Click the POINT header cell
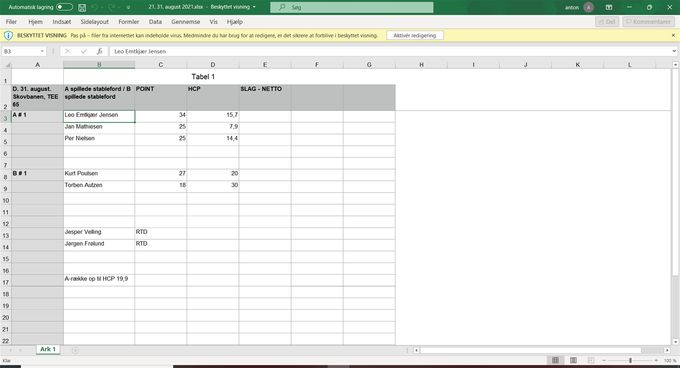The image size is (680, 368). [x=160, y=98]
